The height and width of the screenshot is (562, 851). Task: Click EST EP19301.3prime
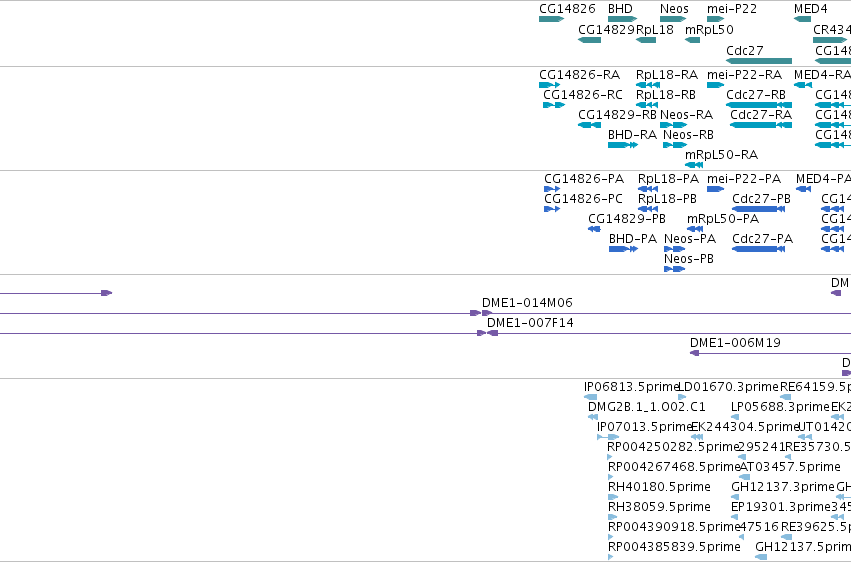pyautogui.click(x=781, y=507)
